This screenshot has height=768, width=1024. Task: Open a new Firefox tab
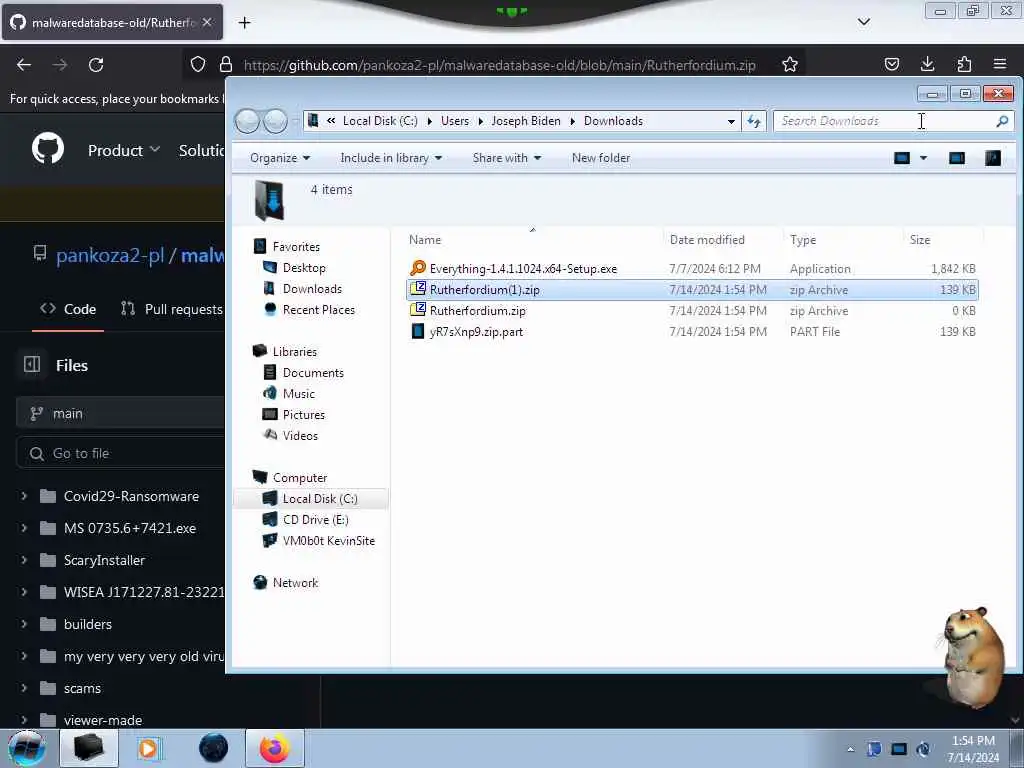coord(244,23)
